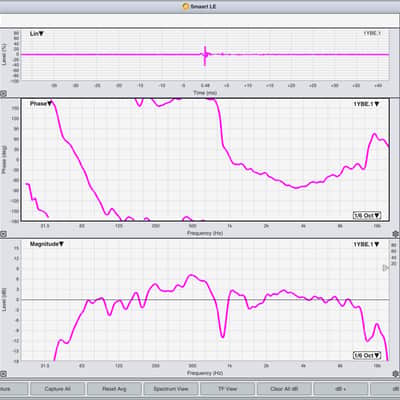Collapse the Phase pane using its corner icon
Viewport: 400px width, 400px height.
pos(3,234)
